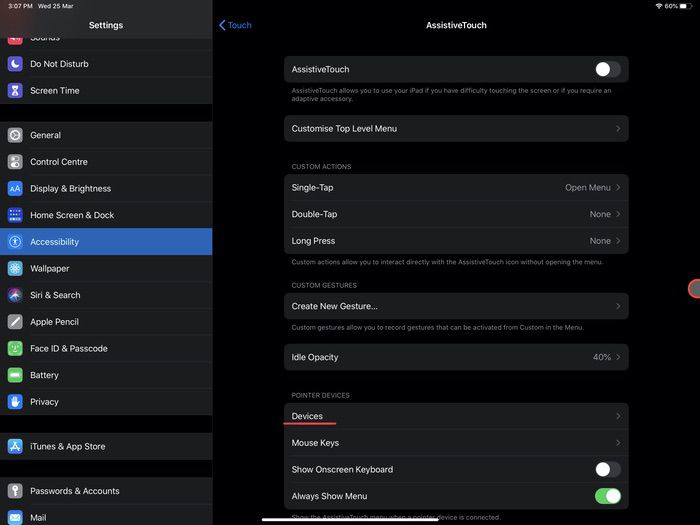Tap the AssistiveTouch floating button at screen edge
The width and height of the screenshot is (700, 525).
694,288
